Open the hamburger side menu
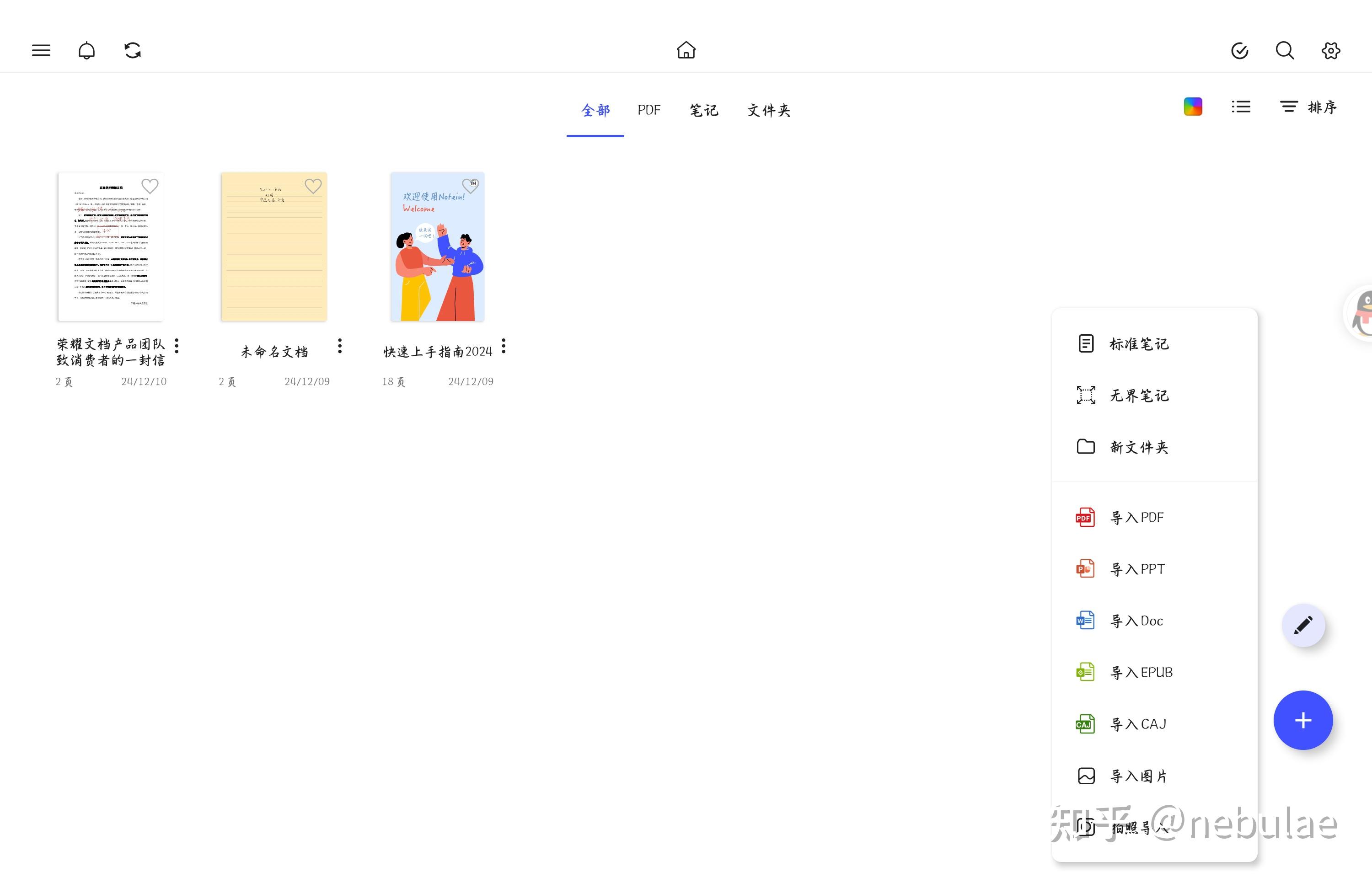The height and width of the screenshot is (878, 1372). (40, 50)
